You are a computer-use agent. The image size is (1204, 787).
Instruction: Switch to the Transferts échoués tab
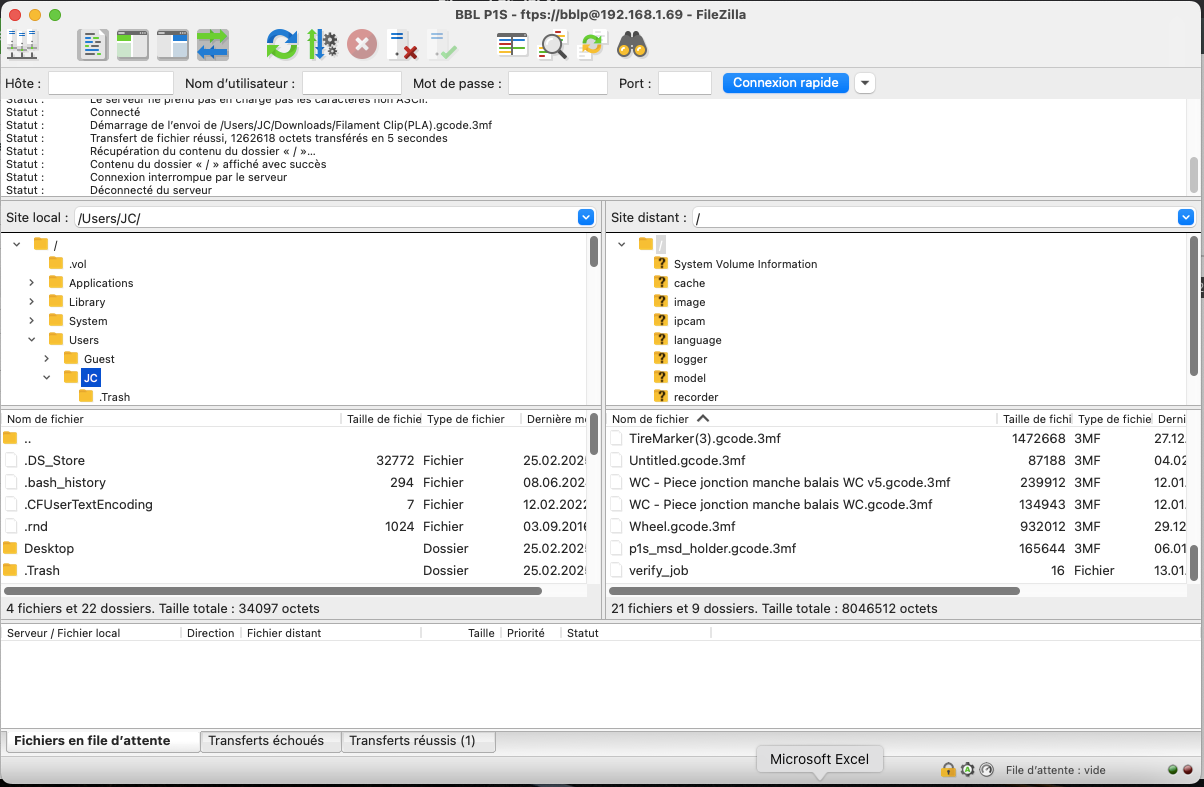pyautogui.click(x=266, y=741)
